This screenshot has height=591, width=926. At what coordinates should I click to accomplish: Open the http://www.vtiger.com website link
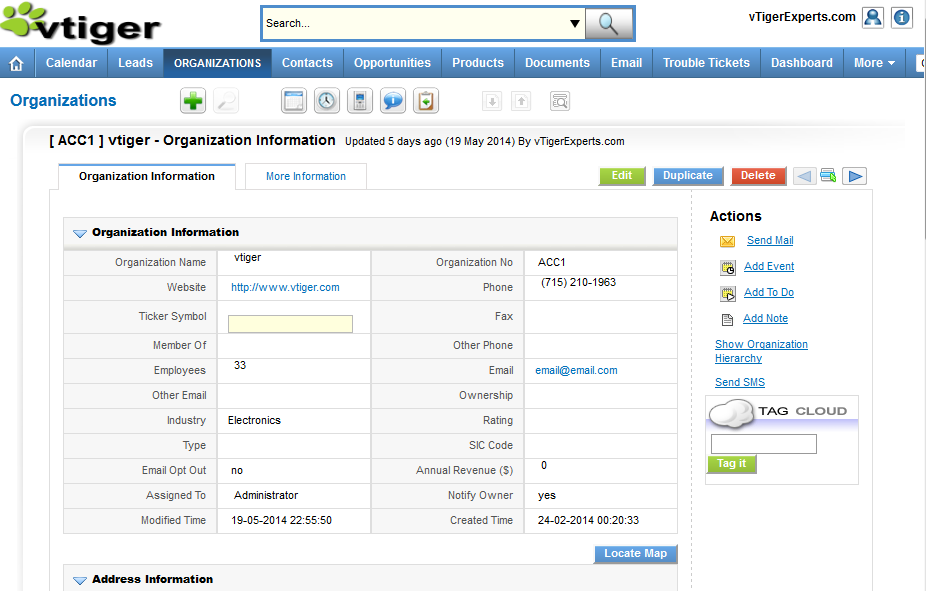[x=285, y=288]
